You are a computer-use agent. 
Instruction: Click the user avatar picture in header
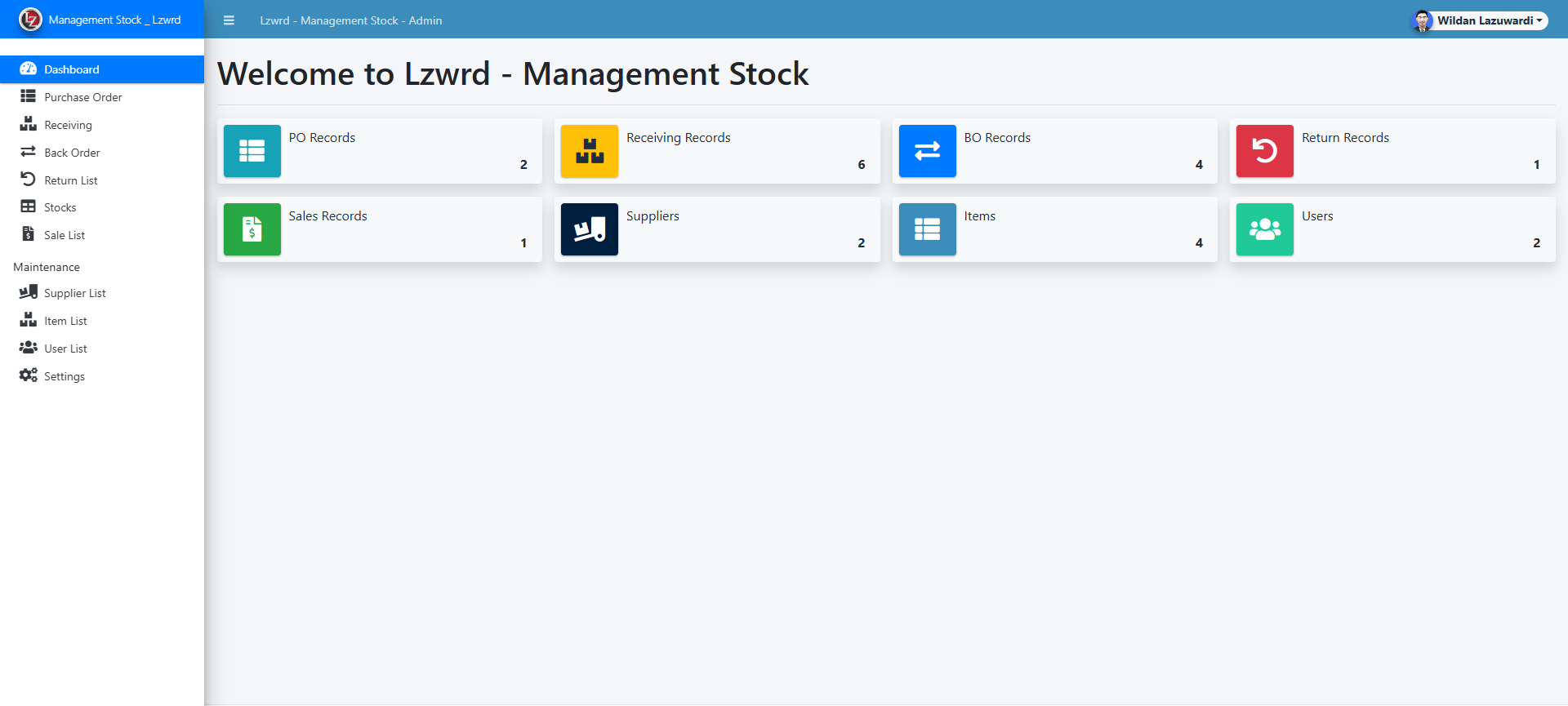point(1422,20)
